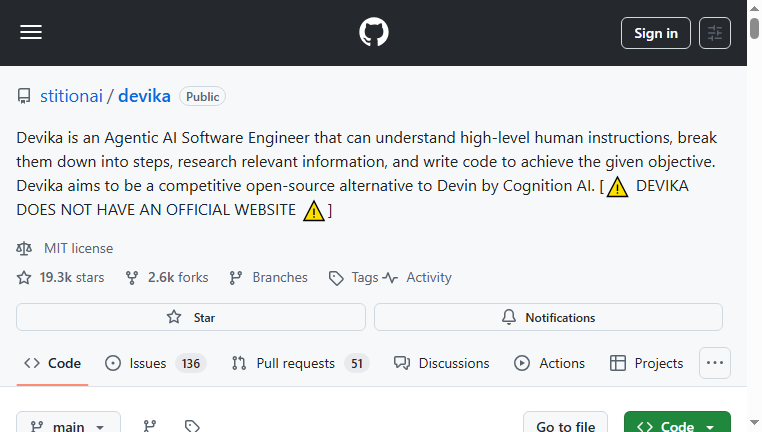Switch to the Issues tab
Viewport: 762px width, 432px height.
coord(156,363)
